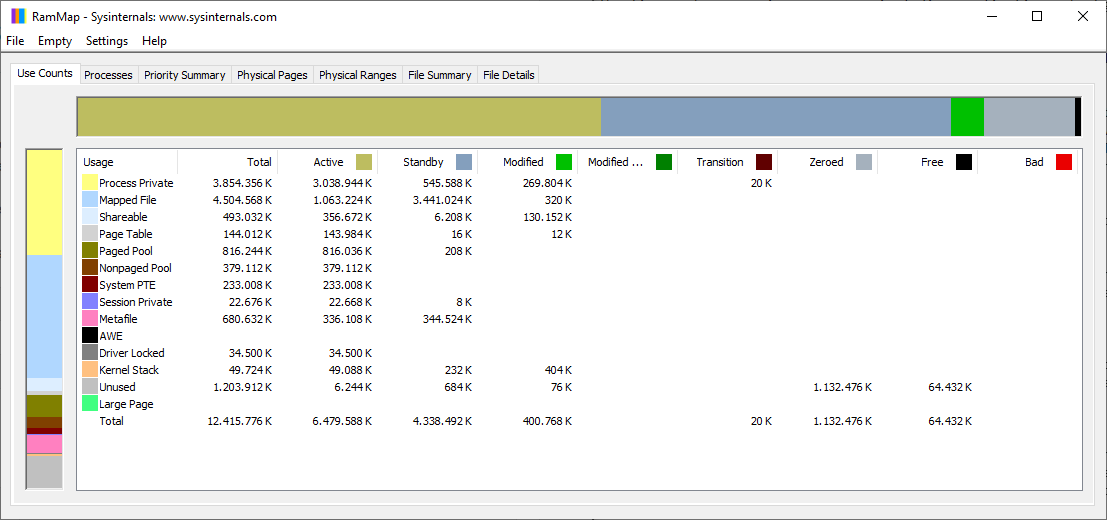Select the Session Private row label

[136, 302]
